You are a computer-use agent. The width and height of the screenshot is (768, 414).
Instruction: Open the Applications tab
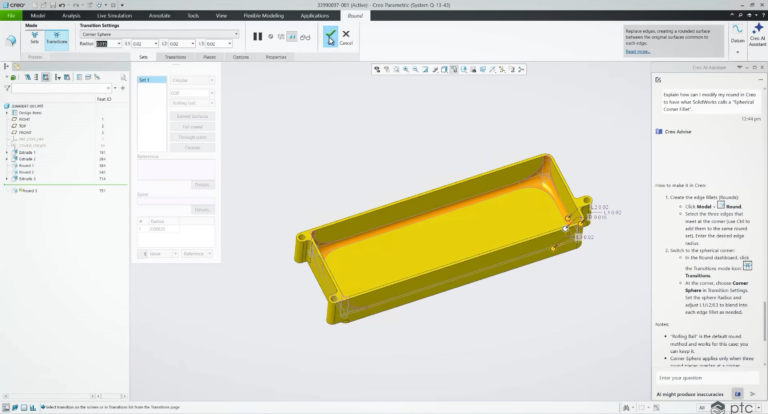click(314, 16)
